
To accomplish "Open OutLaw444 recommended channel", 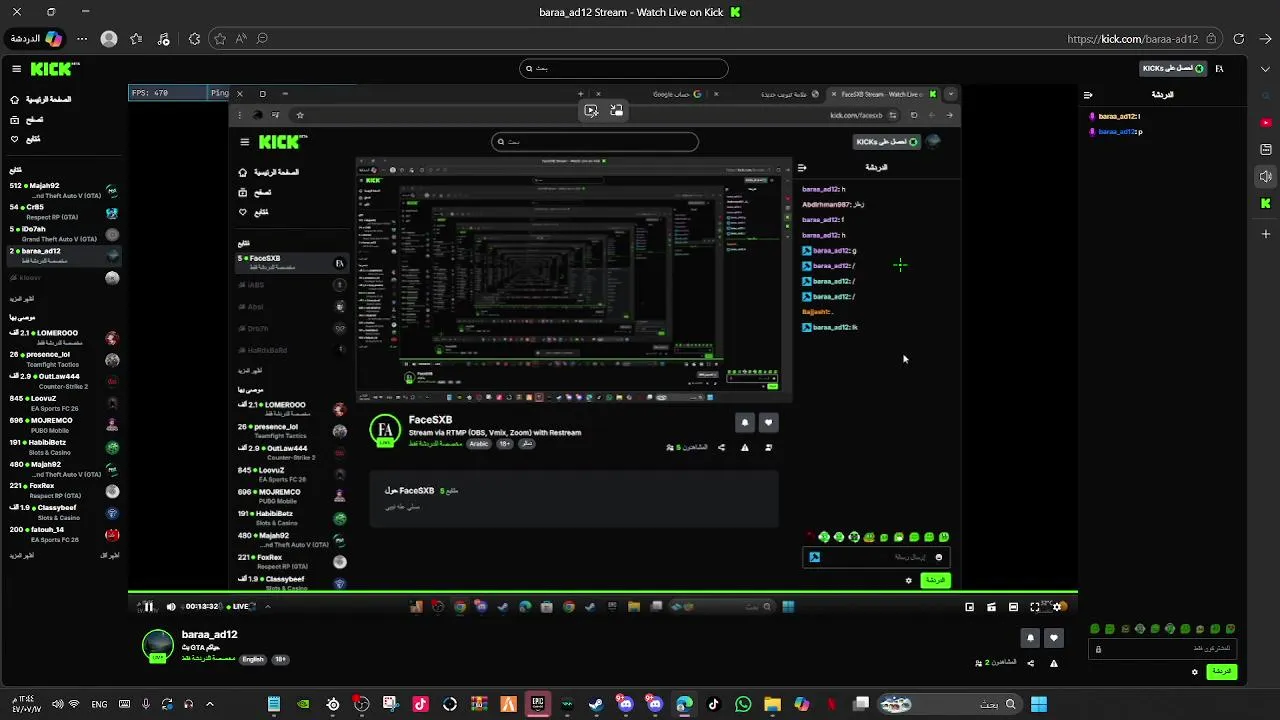I will point(64,381).
